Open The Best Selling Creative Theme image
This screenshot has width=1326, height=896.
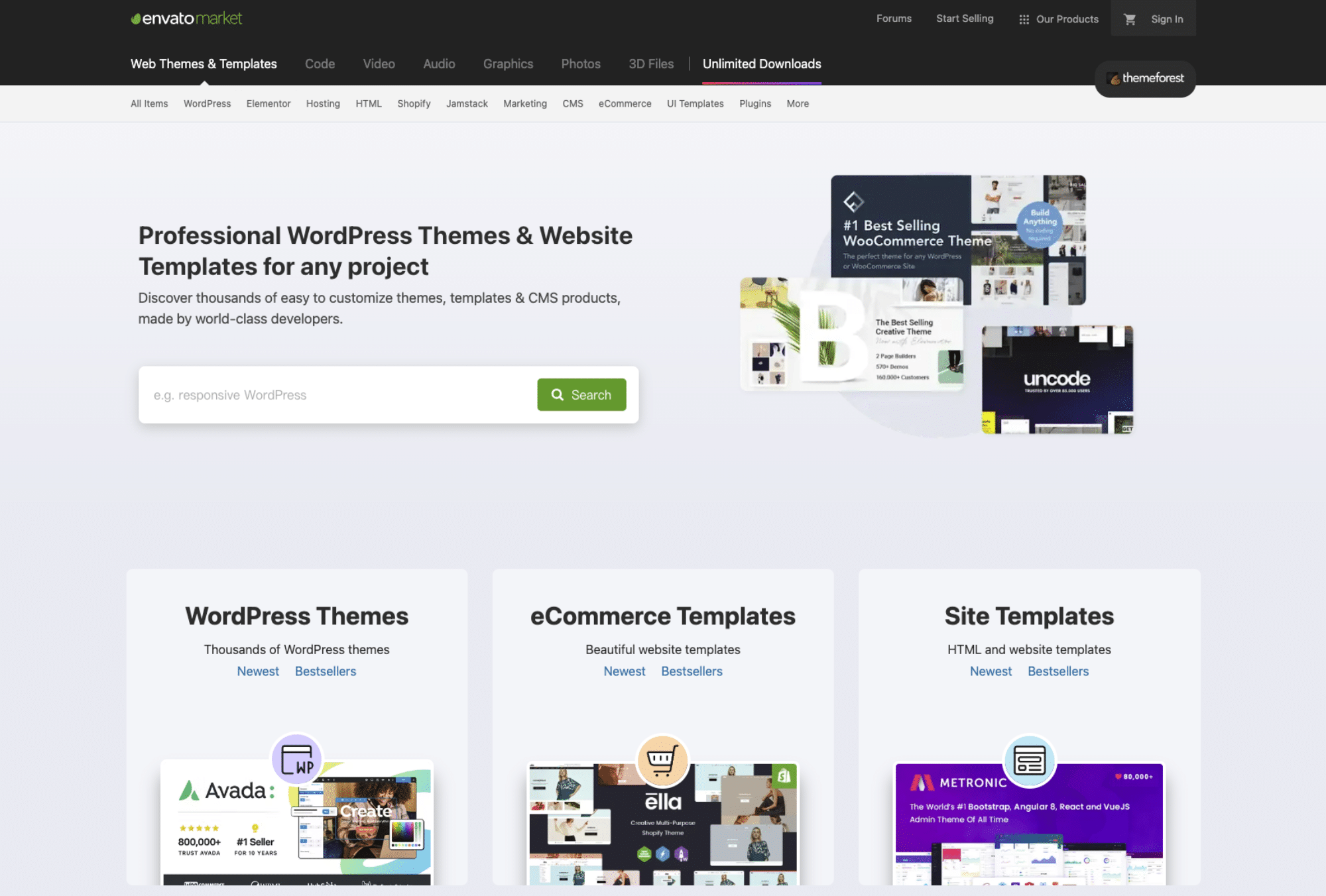[852, 334]
